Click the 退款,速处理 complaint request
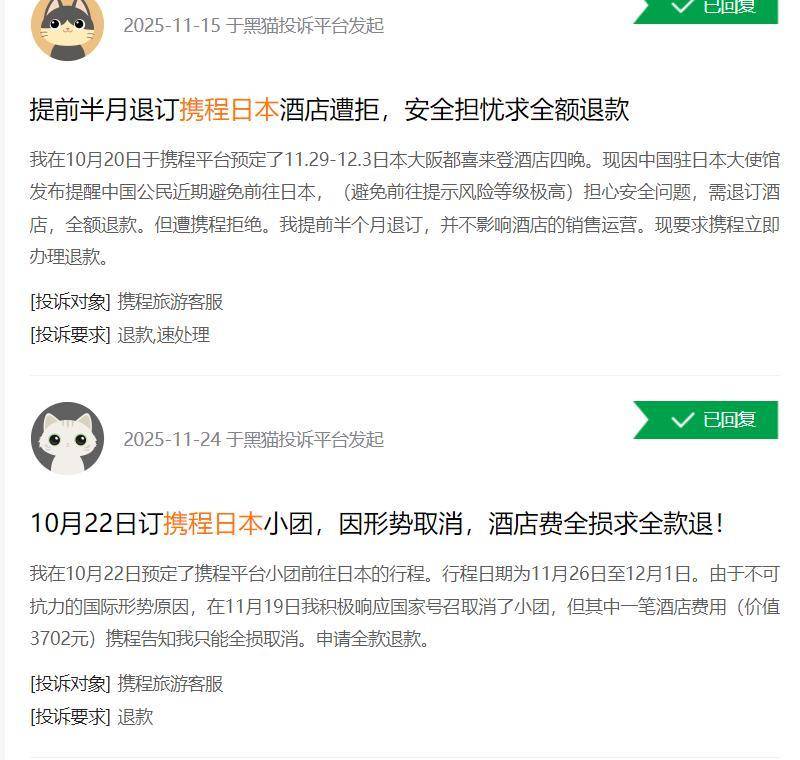The width and height of the screenshot is (800, 760). pos(164,335)
